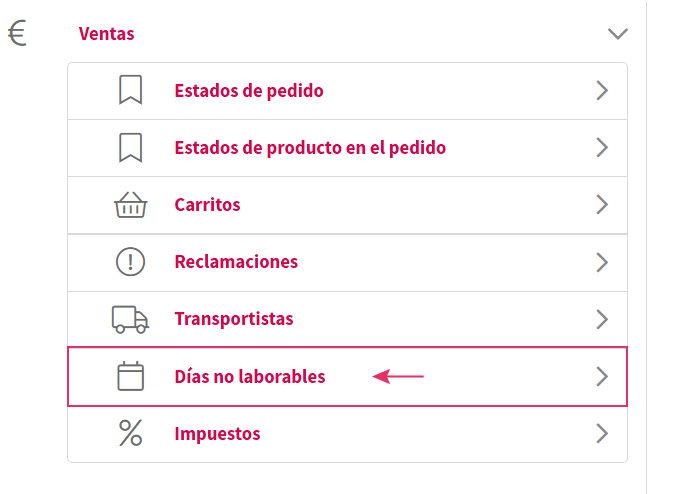This screenshot has height=494, width=687.
Task: Expand Carritos using its right chevron
Action: coord(602,205)
